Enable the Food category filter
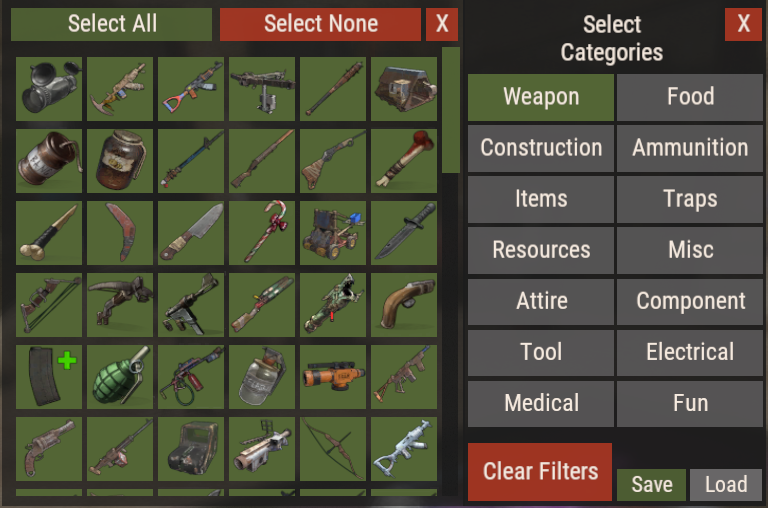This screenshot has width=768, height=508. click(690, 97)
